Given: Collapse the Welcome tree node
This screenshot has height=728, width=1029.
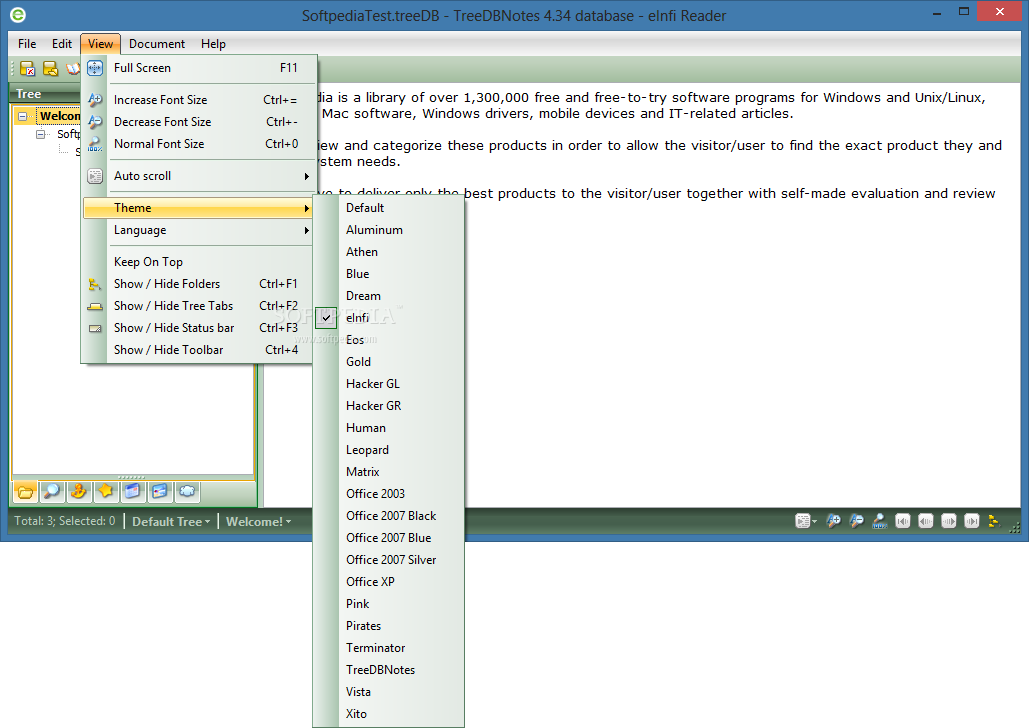Looking at the screenshot, I should click(23, 116).
